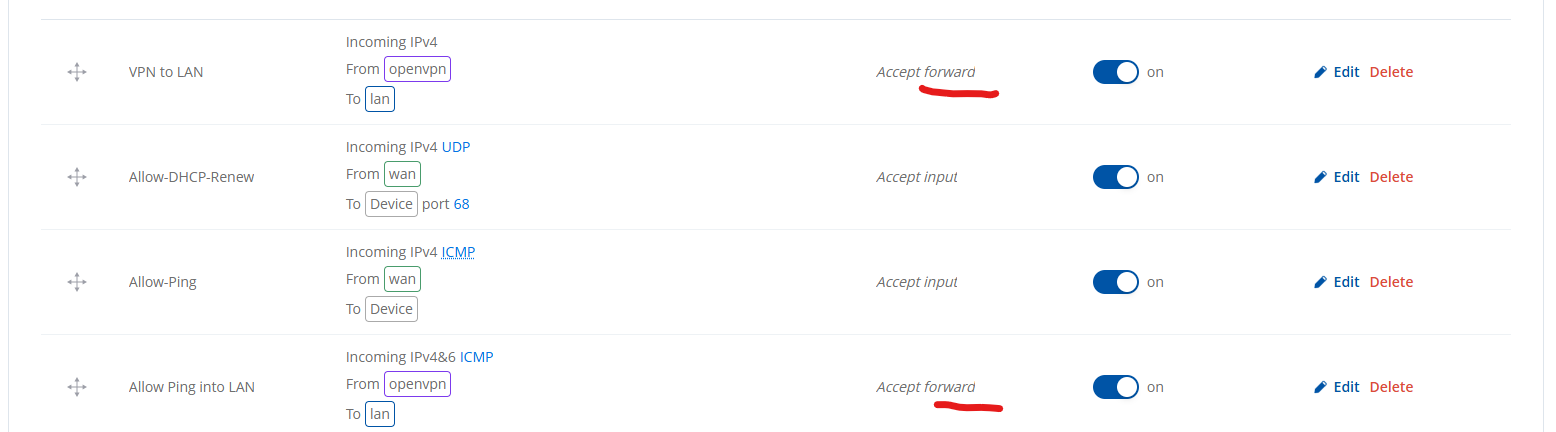This screenshot has width=1556, height=432.
Task: Remove the Allow-Ping rule via Delete
Action: (1391, 282)
